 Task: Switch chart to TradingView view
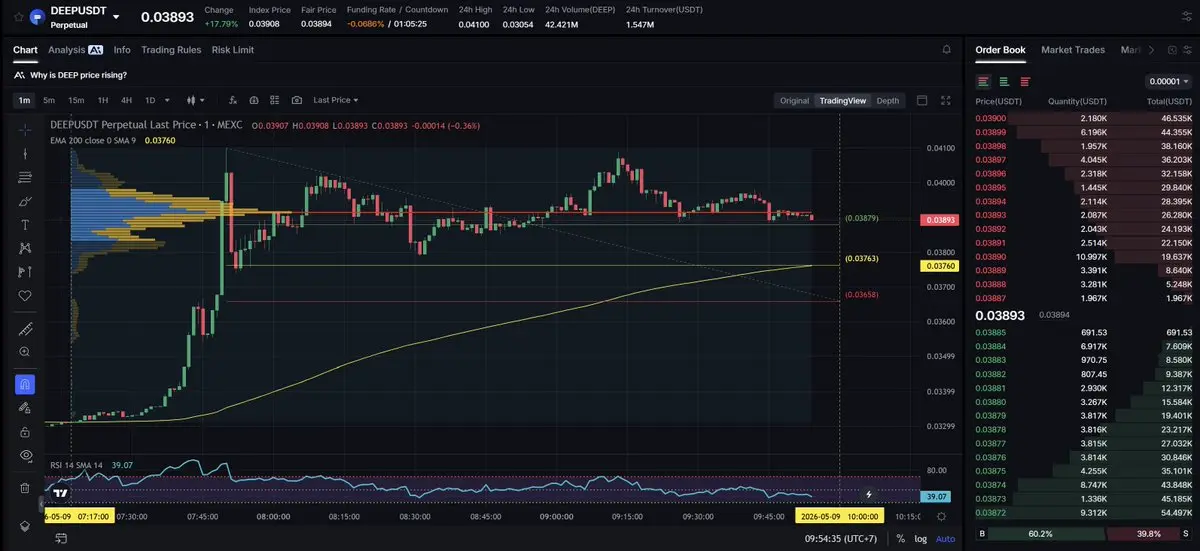point(842,100)
